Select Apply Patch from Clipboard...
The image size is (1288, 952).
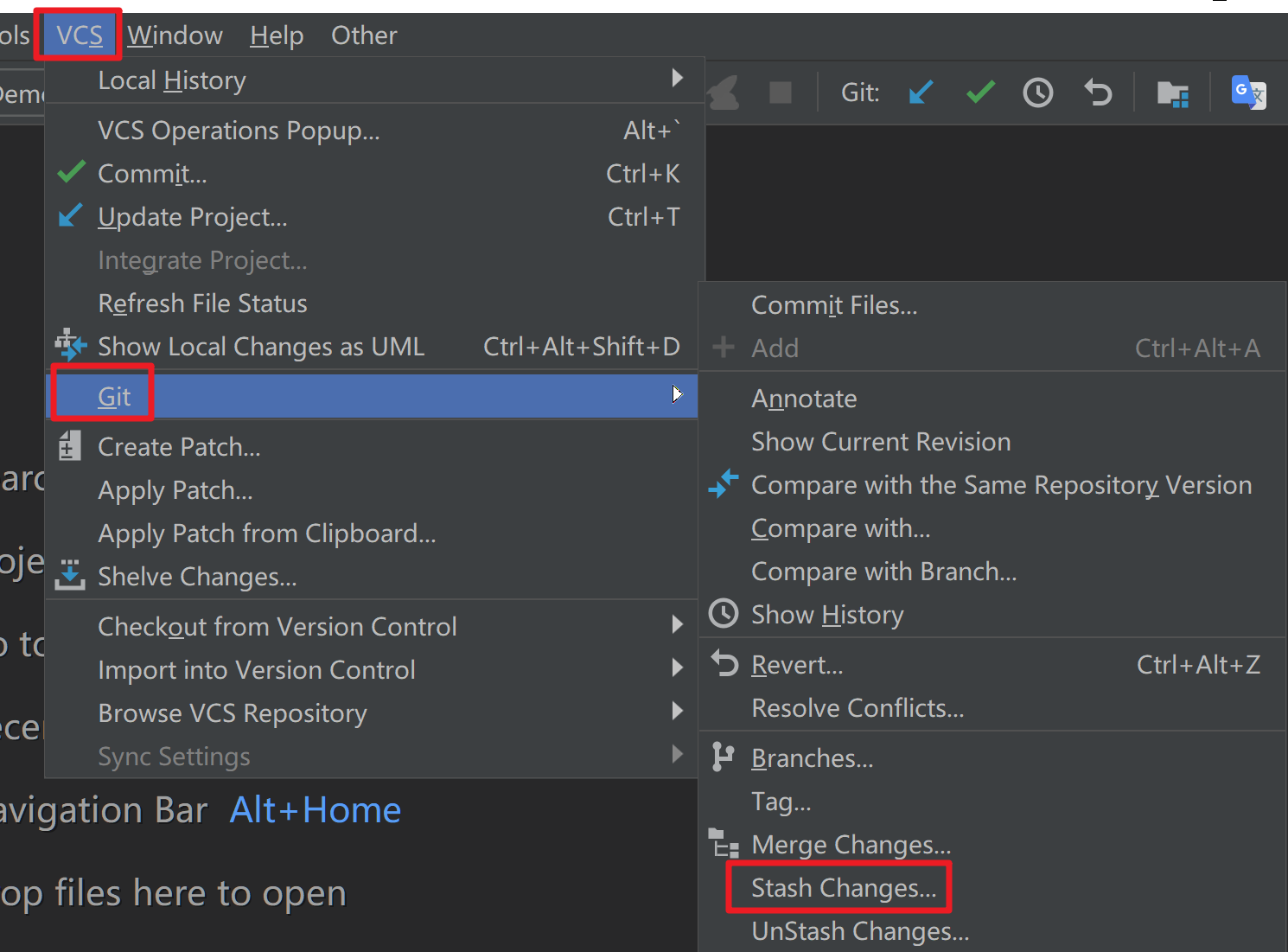(x=372, y=534)
